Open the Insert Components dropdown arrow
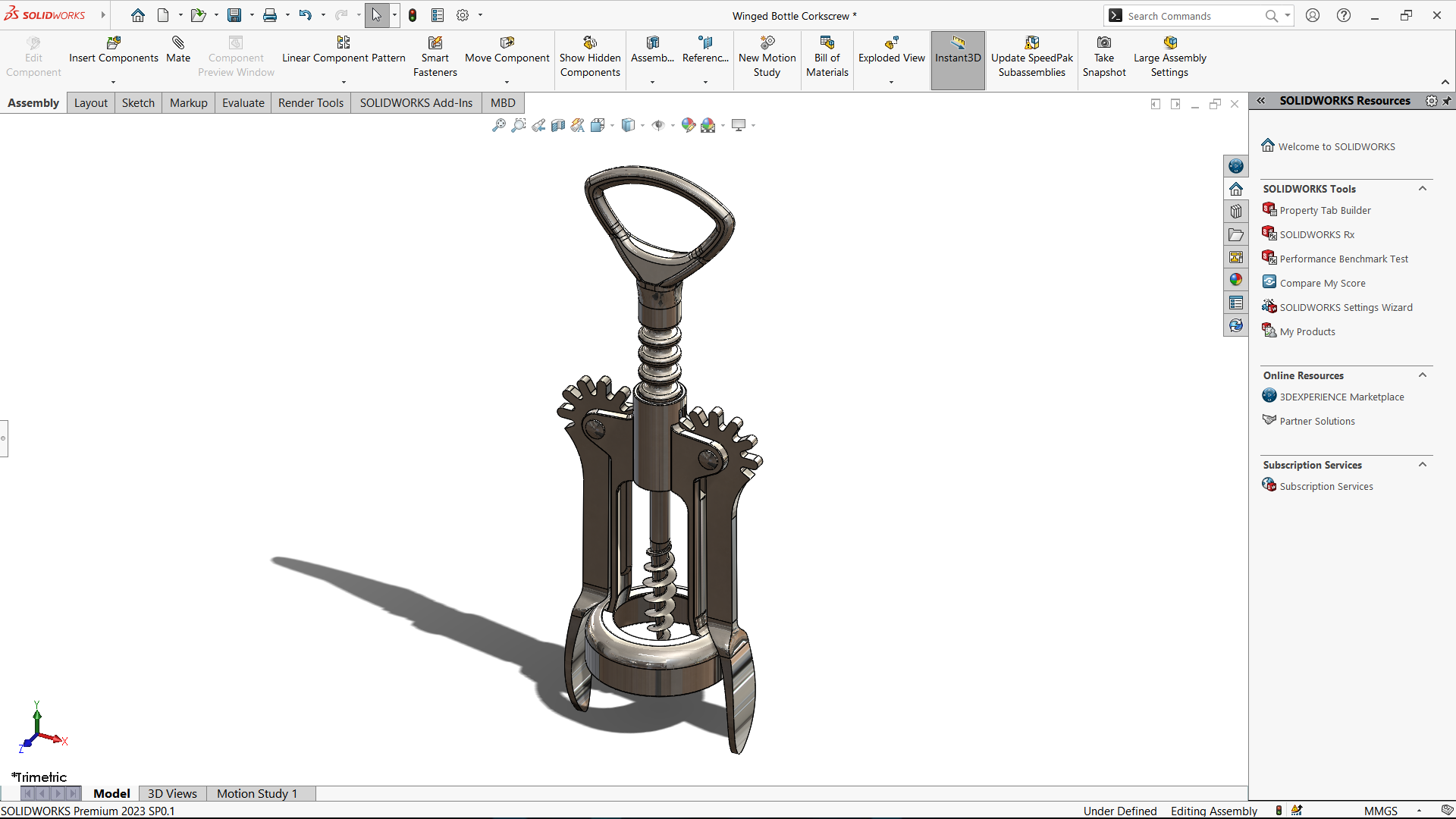Viewport: 1456px width, 819px height. [114, 82]
